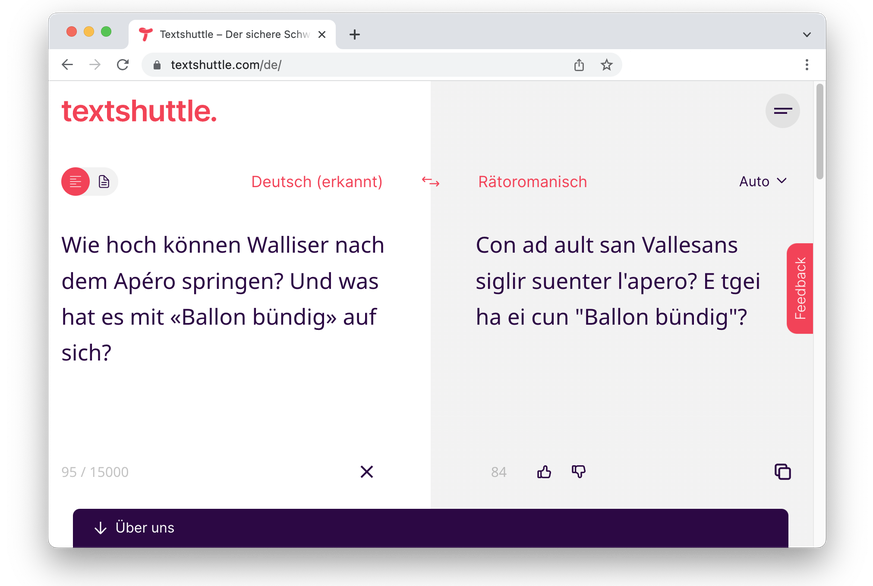This screenshot has height=586, width=873.
Task: Copy the translated text
Action: (x=782, y=472)
